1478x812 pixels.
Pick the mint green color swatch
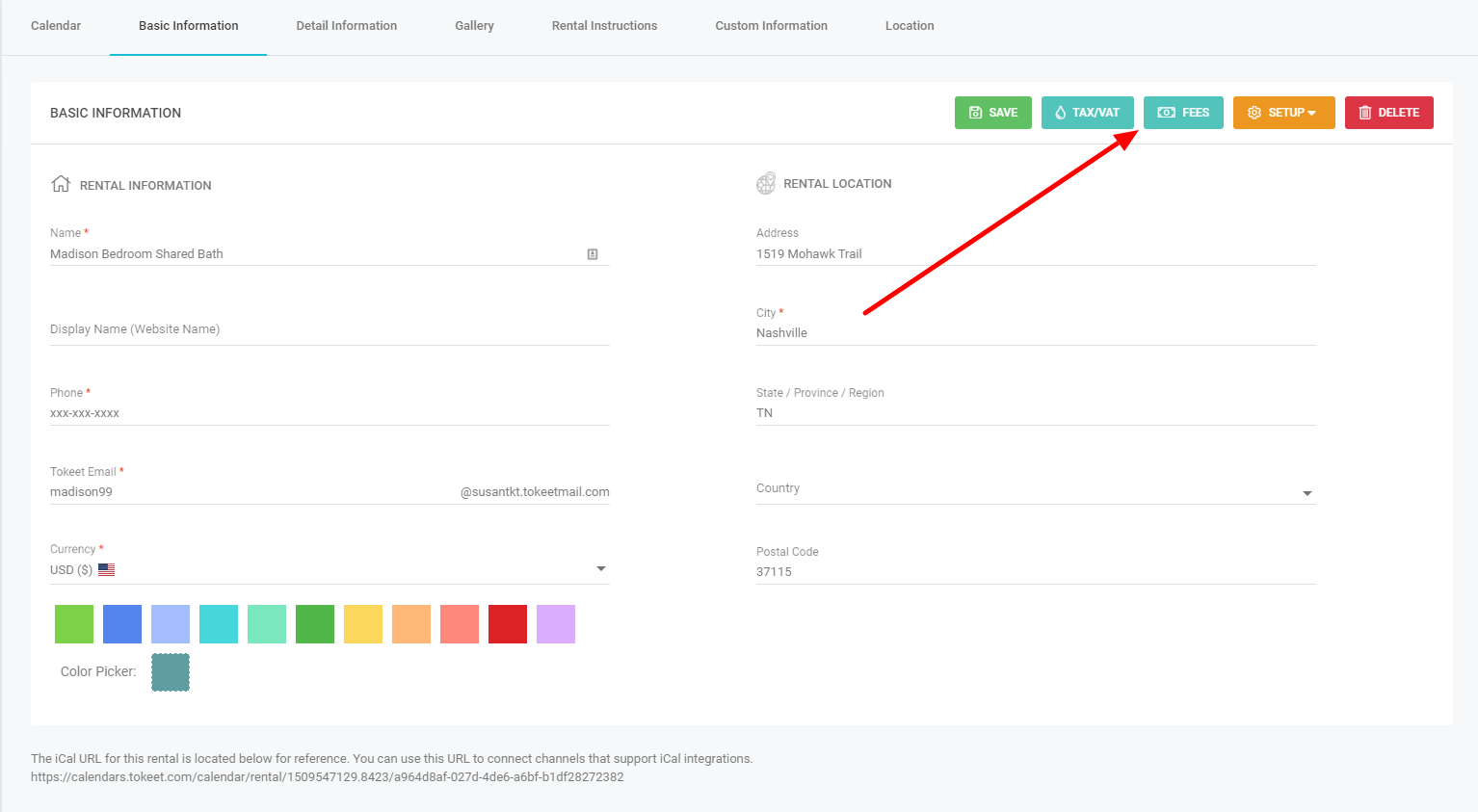pos(267,624)
